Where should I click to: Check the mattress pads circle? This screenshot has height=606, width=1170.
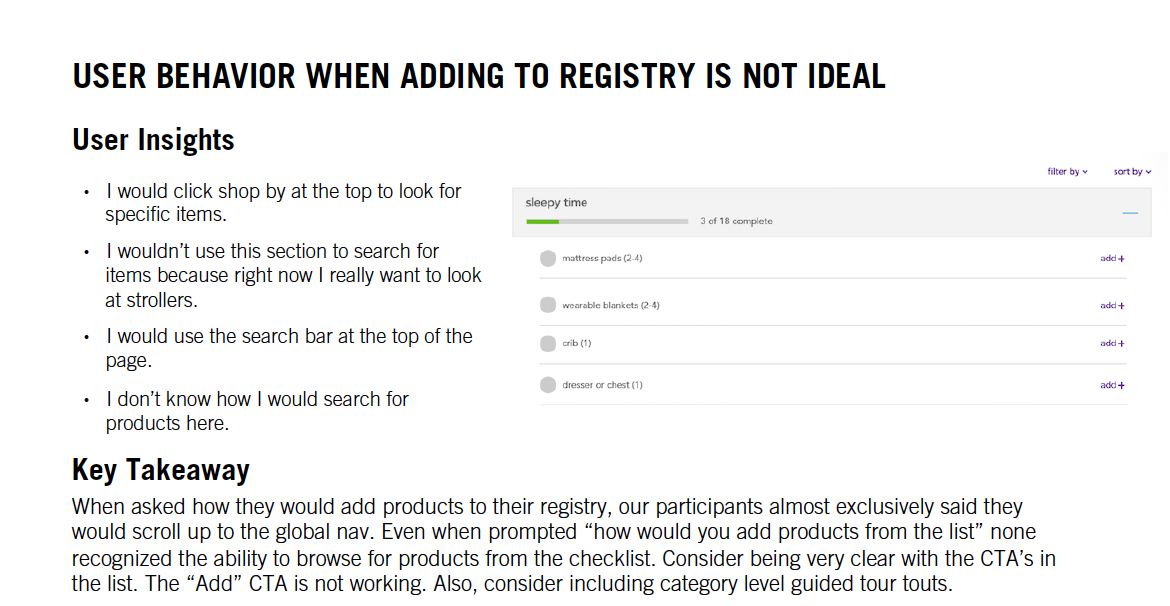click(x=548, y=259)
